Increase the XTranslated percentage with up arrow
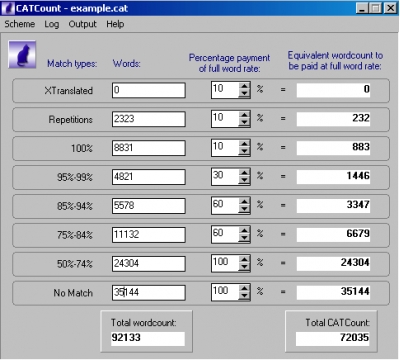Screen dimensions: 400x360 (244, 86)
